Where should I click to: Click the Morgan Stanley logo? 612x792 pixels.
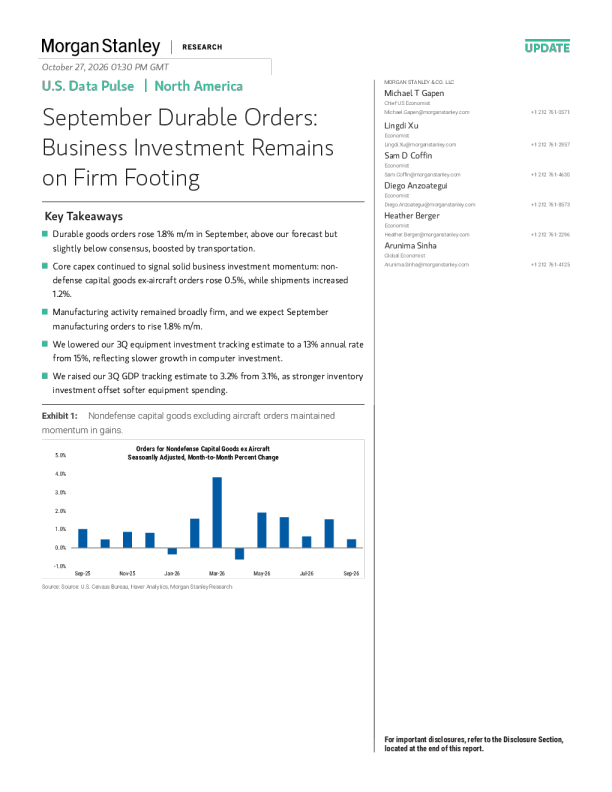(100, 46)
